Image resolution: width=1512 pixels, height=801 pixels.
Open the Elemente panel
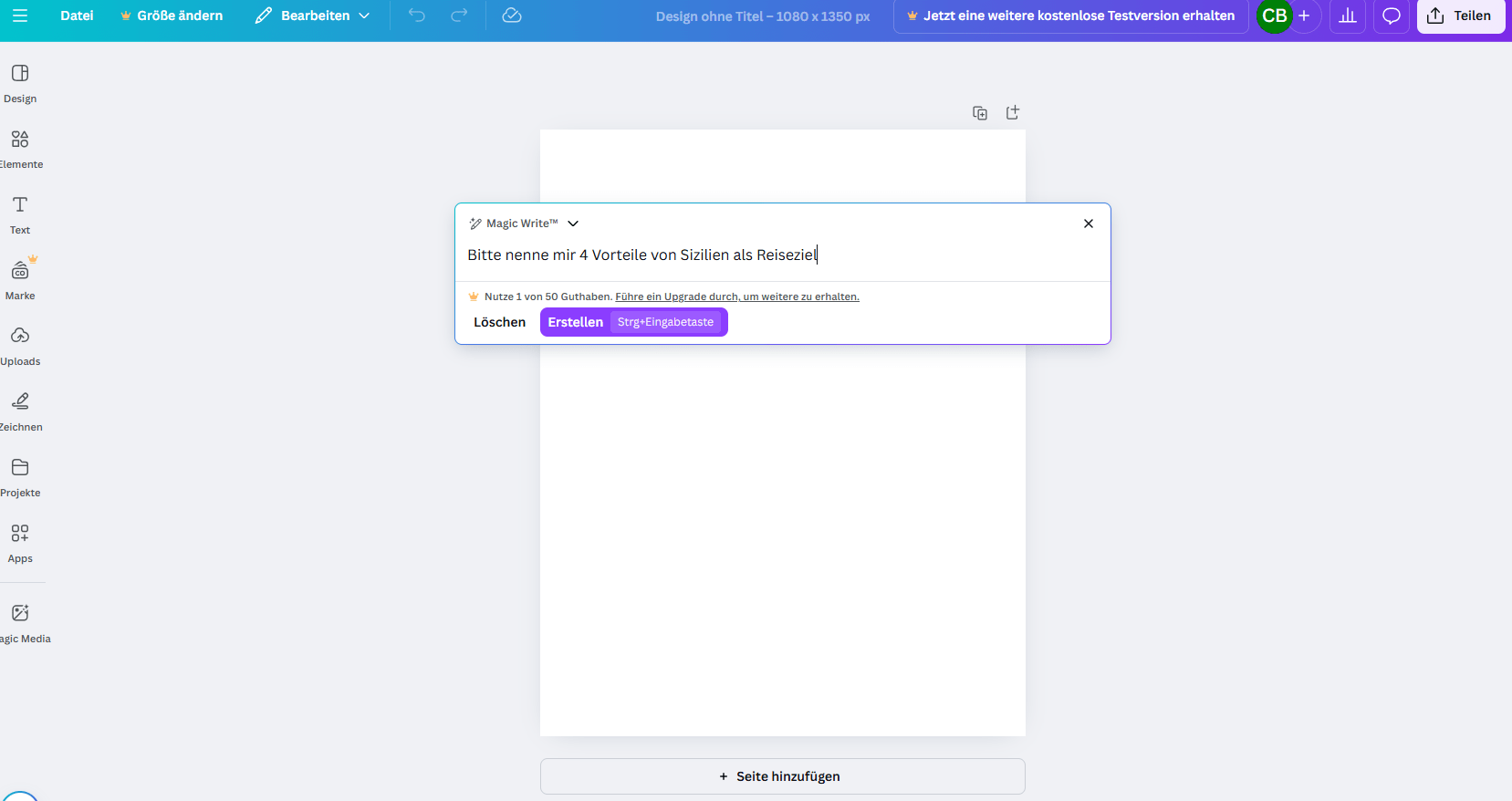20,148
